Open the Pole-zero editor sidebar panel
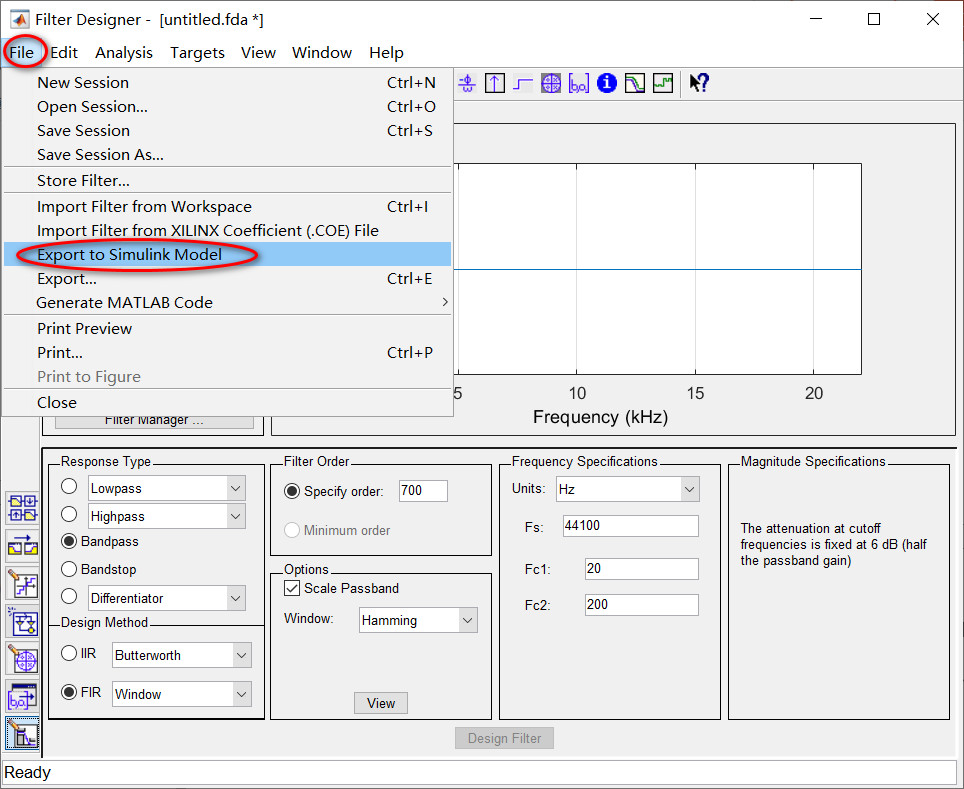Viewport: 964px width, 789px height. (x=23, y=659)
